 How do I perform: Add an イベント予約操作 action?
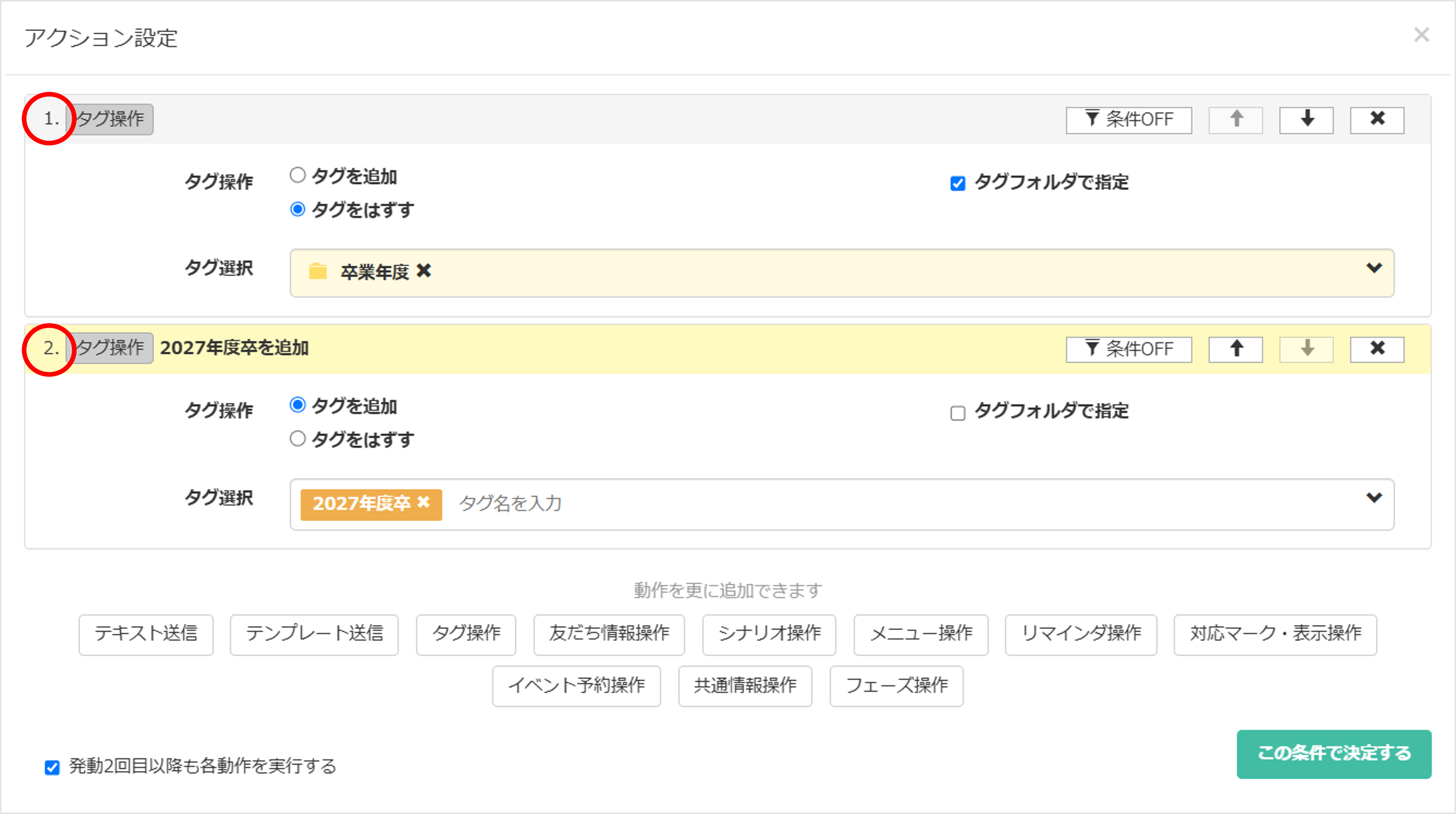coord(576,686)
